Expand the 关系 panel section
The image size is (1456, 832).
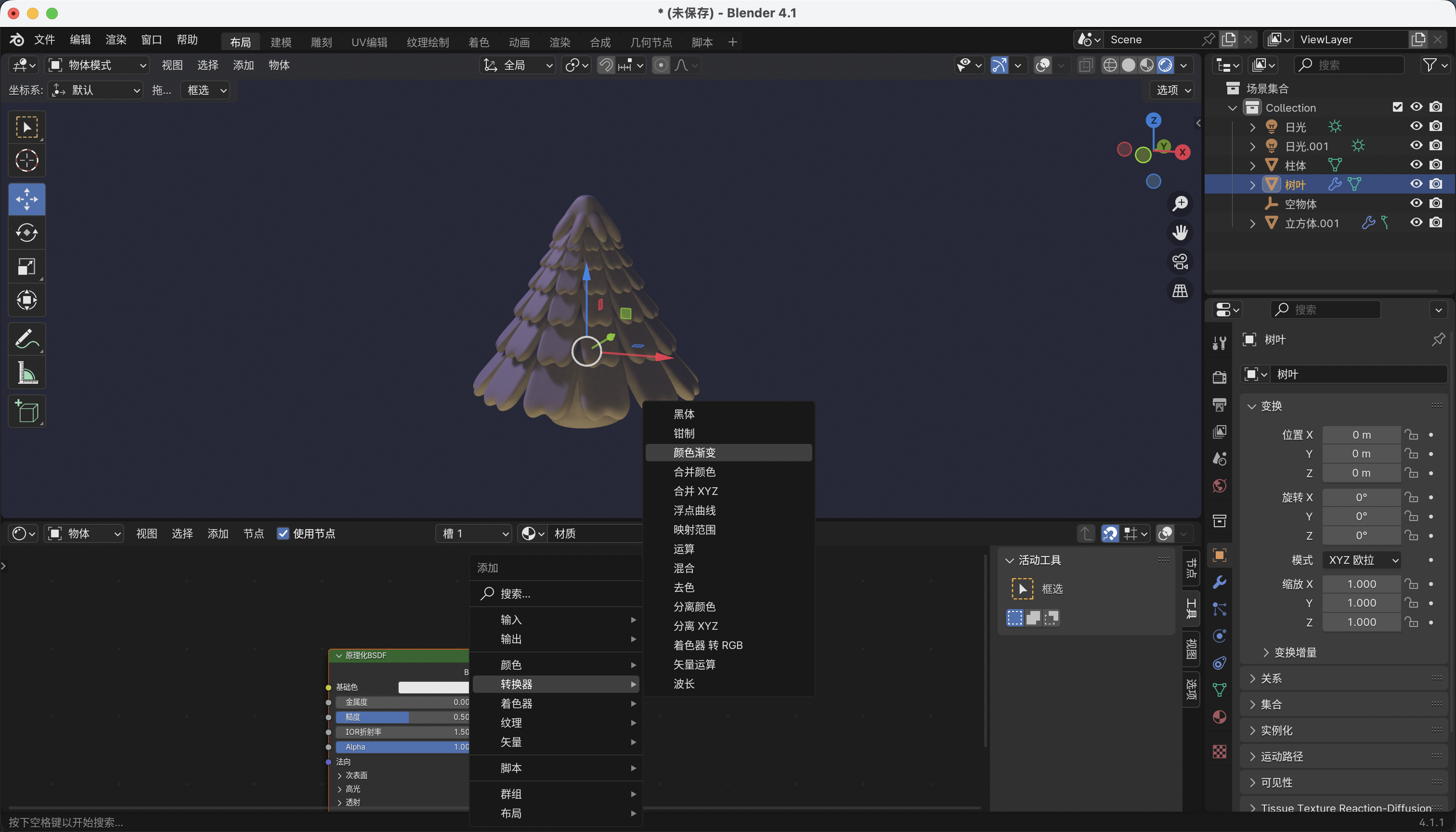(x=1272, y=678)
